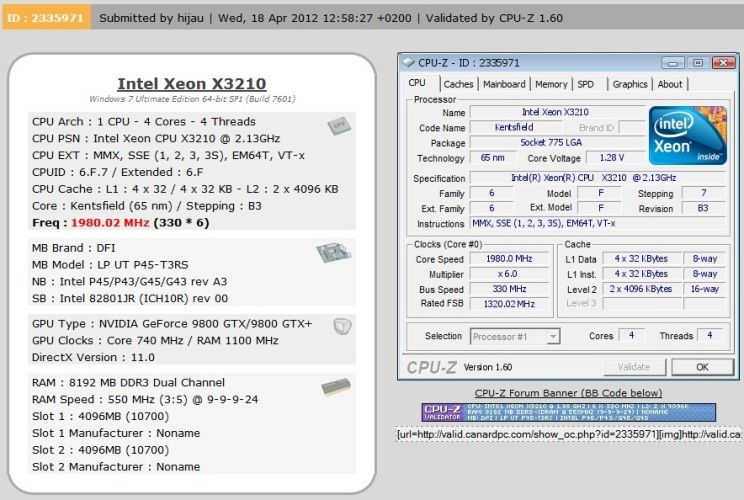This screenshot has width=744, height=500.
Task: Click the Revision field B3
Action: pos(704,208)
